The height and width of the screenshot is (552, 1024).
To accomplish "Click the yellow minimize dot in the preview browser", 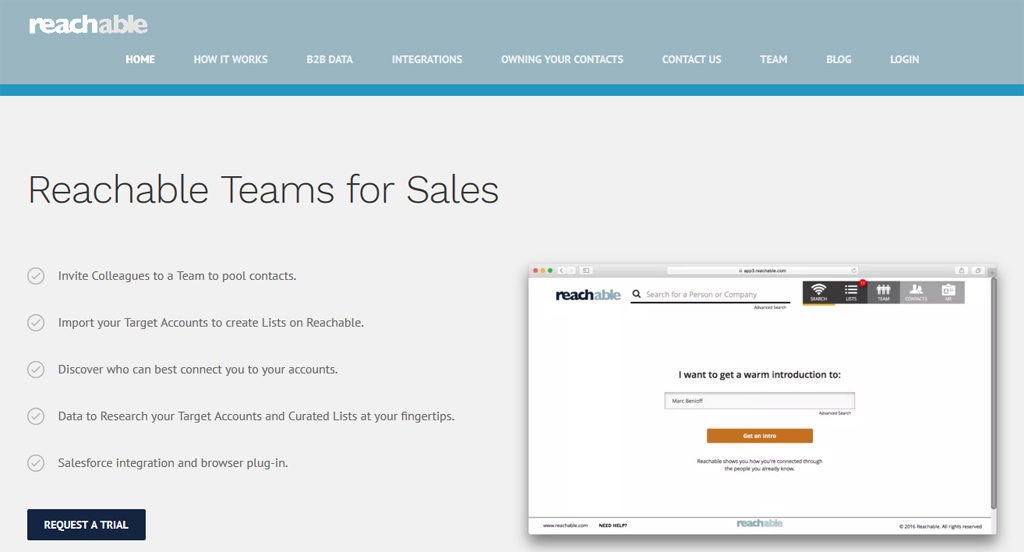I will tap(543, 270).
